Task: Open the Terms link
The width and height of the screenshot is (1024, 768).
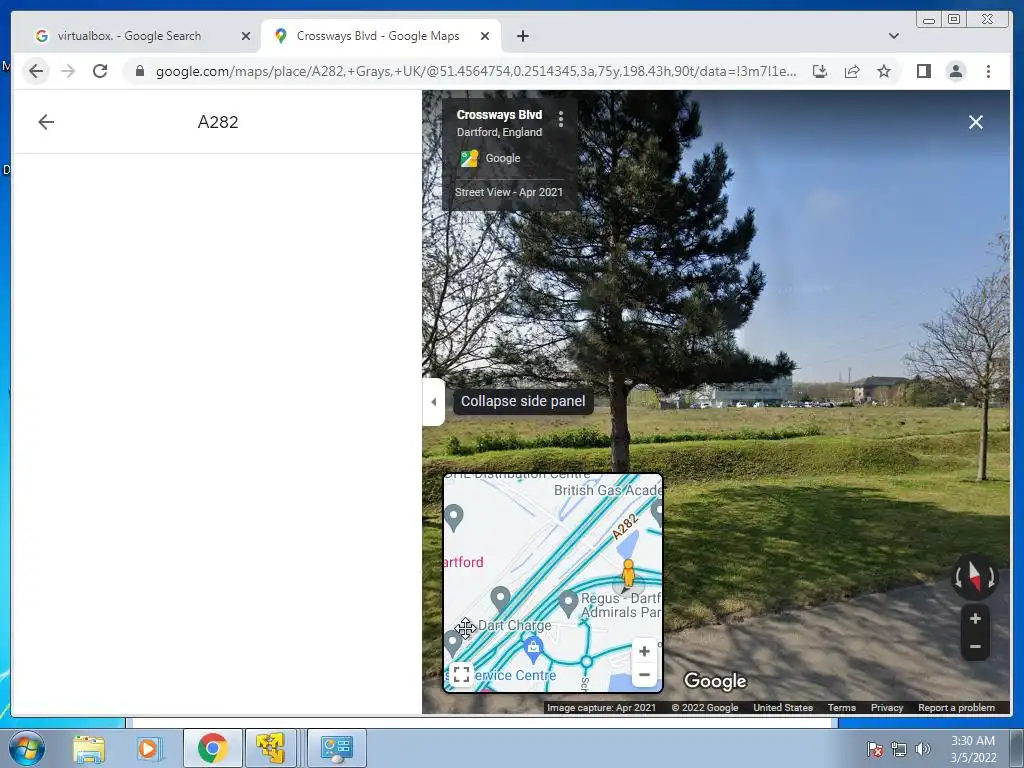Action: [x=841, y=707]
